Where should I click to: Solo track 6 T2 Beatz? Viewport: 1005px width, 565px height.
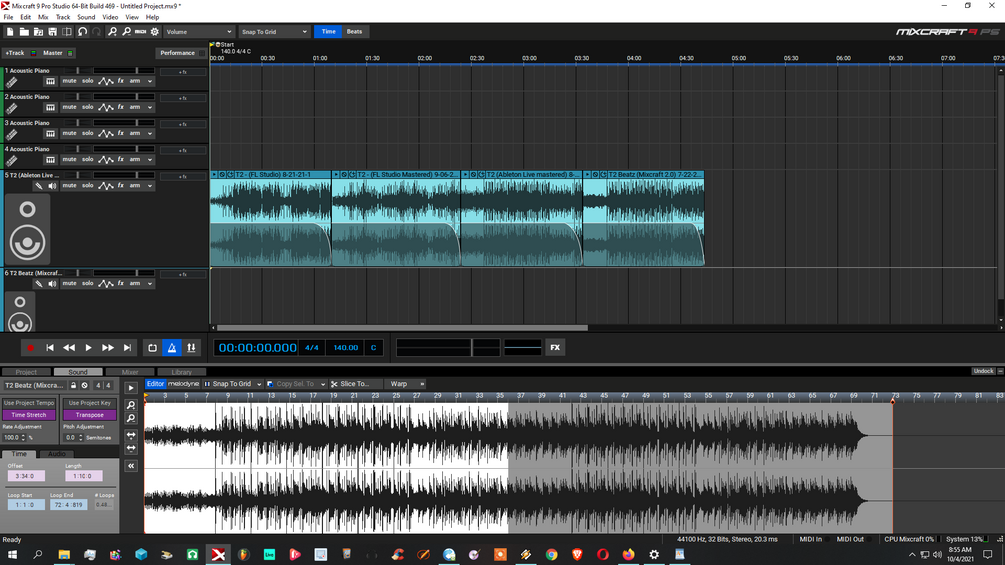(x=88, y=284)
